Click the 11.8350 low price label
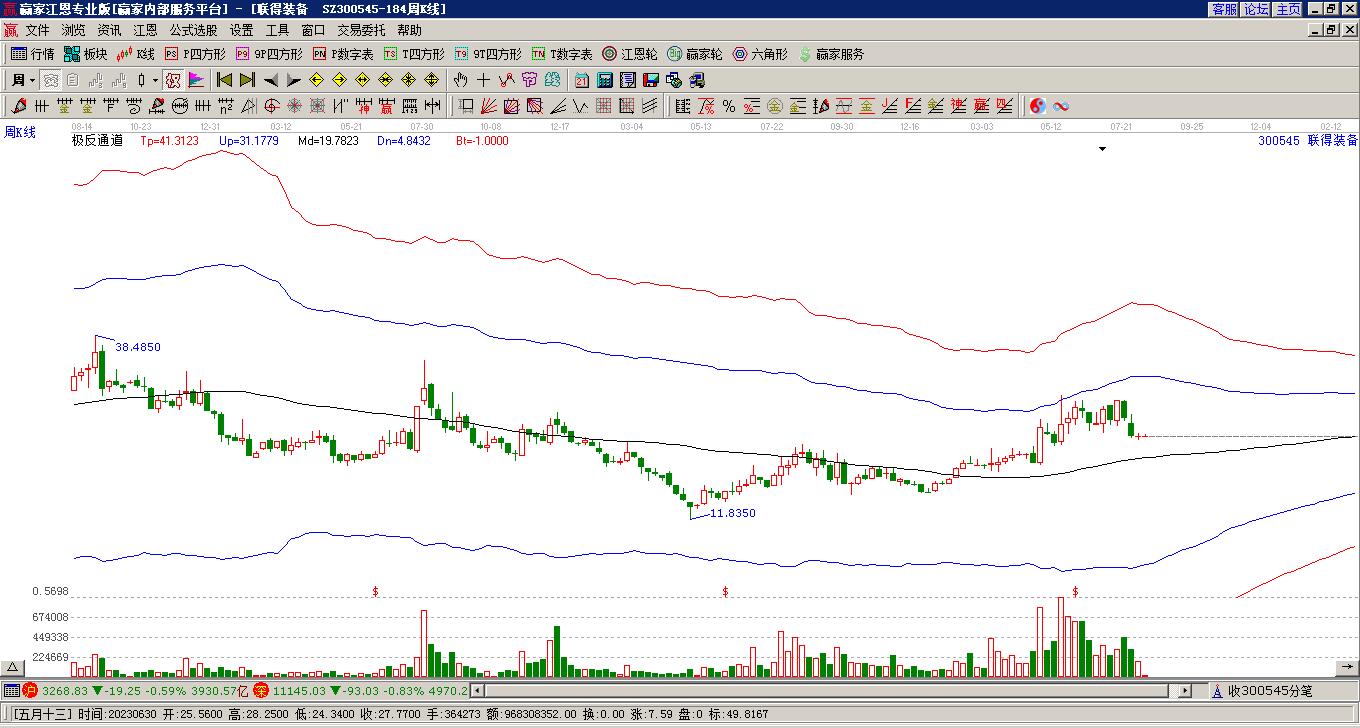This screenshot has width=1360, height=728. 733,513
